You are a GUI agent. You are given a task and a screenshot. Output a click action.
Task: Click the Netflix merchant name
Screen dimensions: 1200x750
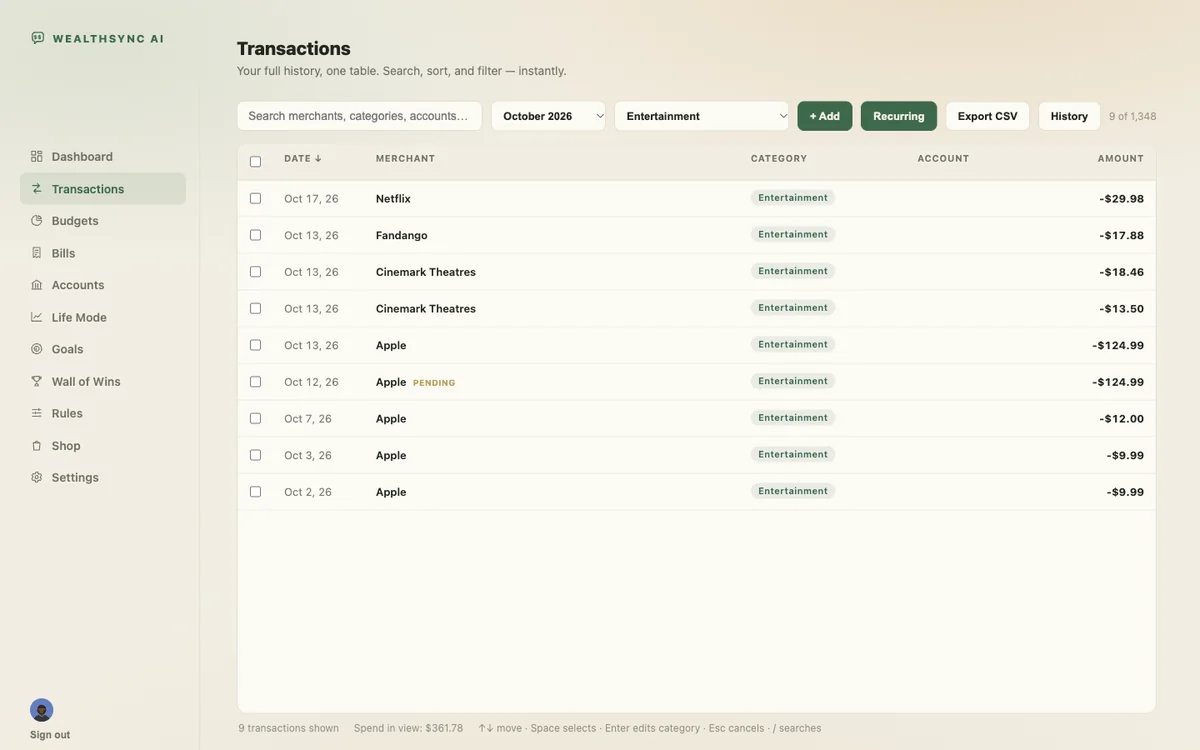[x=393, y=199]
